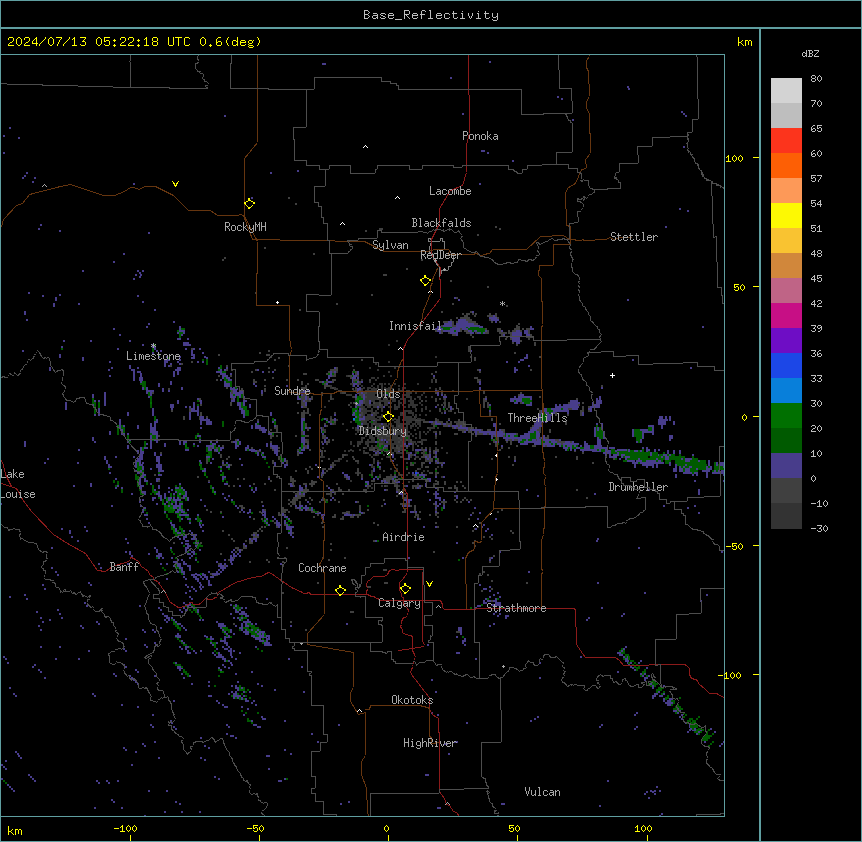Click the Innisfail town label

coord(416,326)
